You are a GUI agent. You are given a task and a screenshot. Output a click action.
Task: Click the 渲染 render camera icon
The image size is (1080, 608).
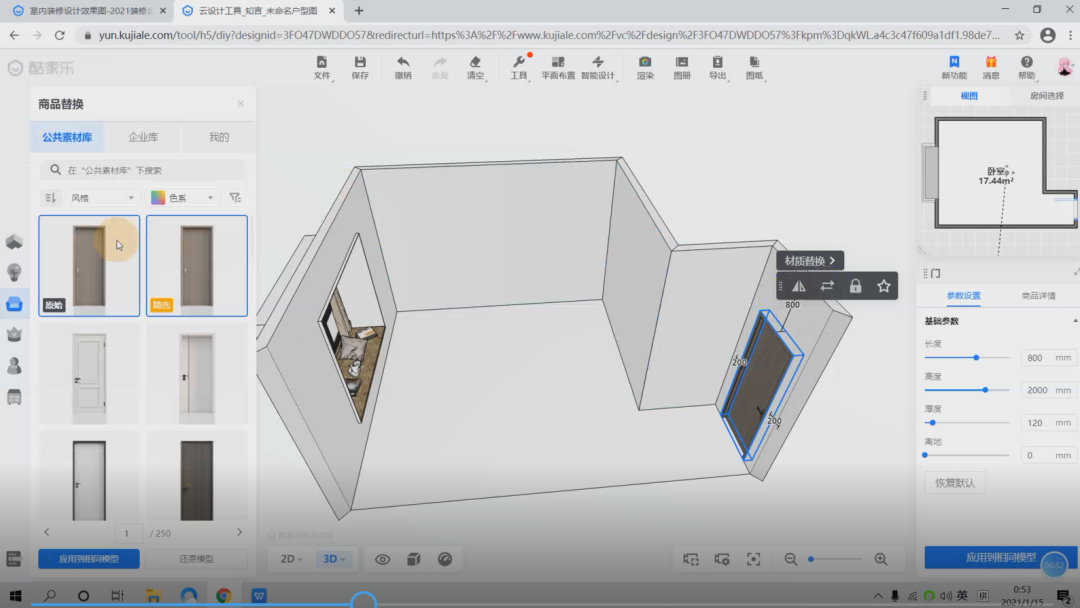point(645,67)
